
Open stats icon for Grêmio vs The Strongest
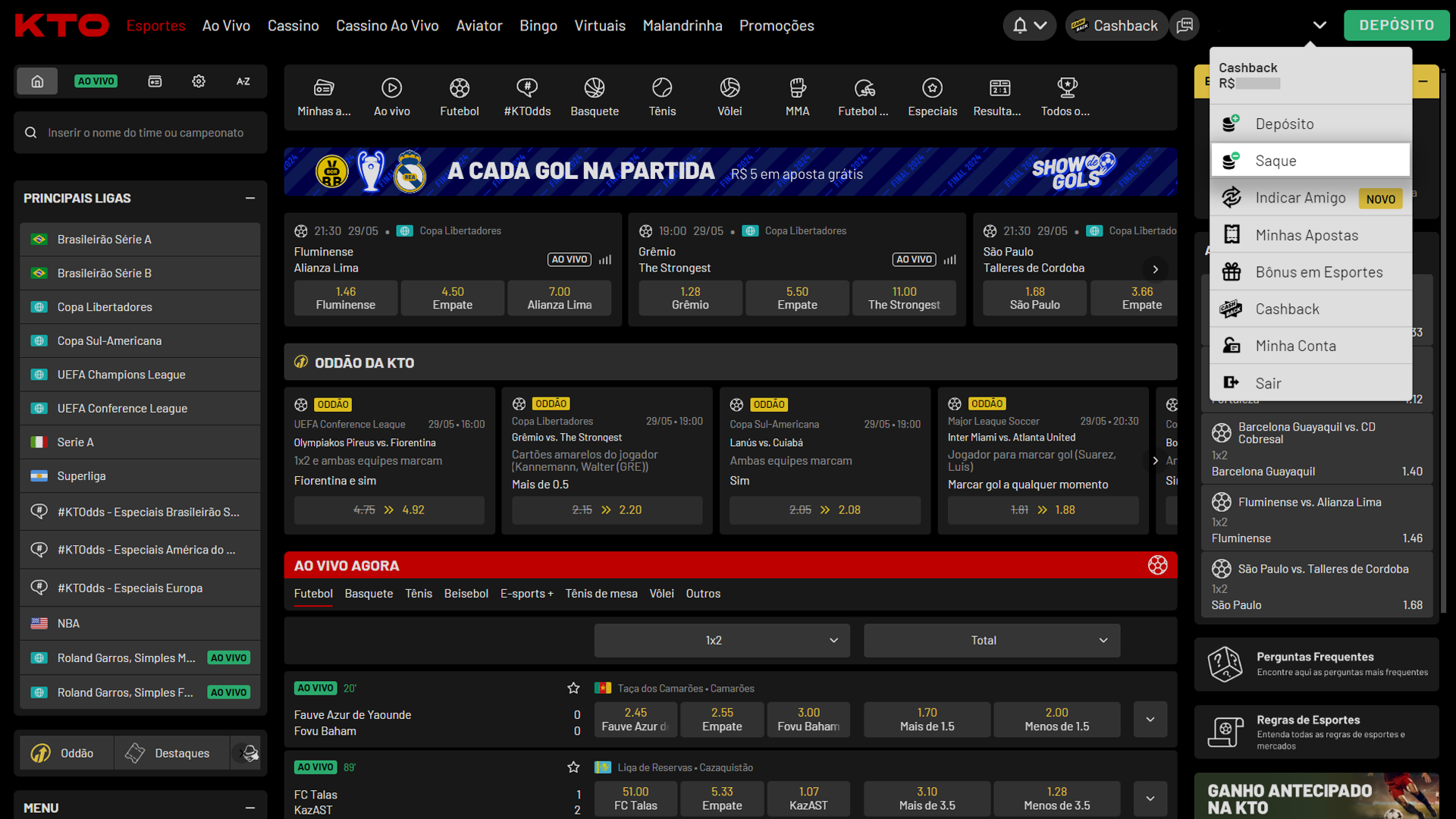[x=949, y=259]
